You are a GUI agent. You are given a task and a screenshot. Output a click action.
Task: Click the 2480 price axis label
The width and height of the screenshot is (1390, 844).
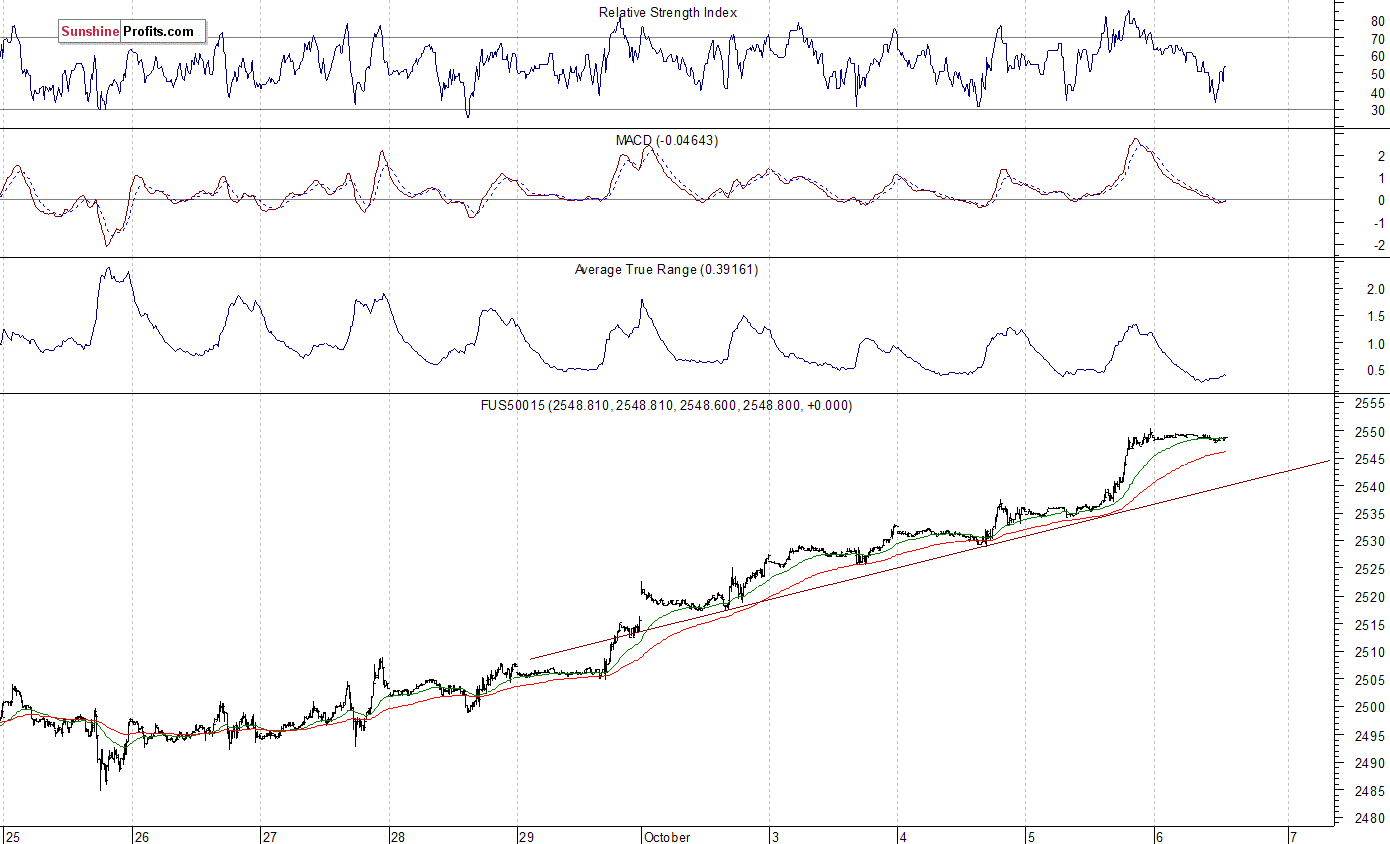pyautogui.click(x=1370, y=817)
